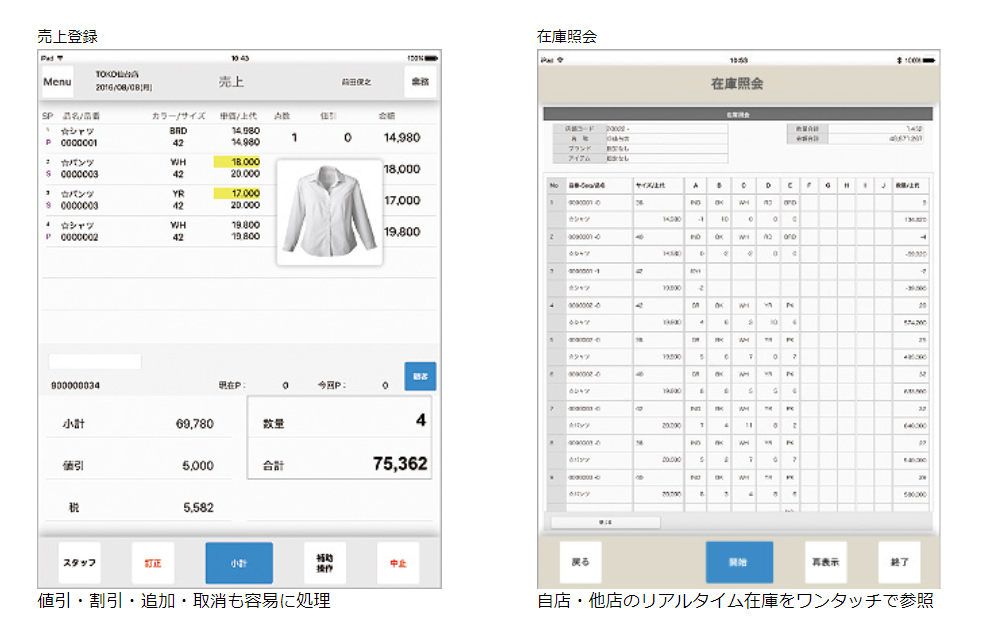The height and width of the screenshot is (643, 981).
Task: Open the Menu button in sales screen
Action: pyautogui.click(x=57, y=82)
